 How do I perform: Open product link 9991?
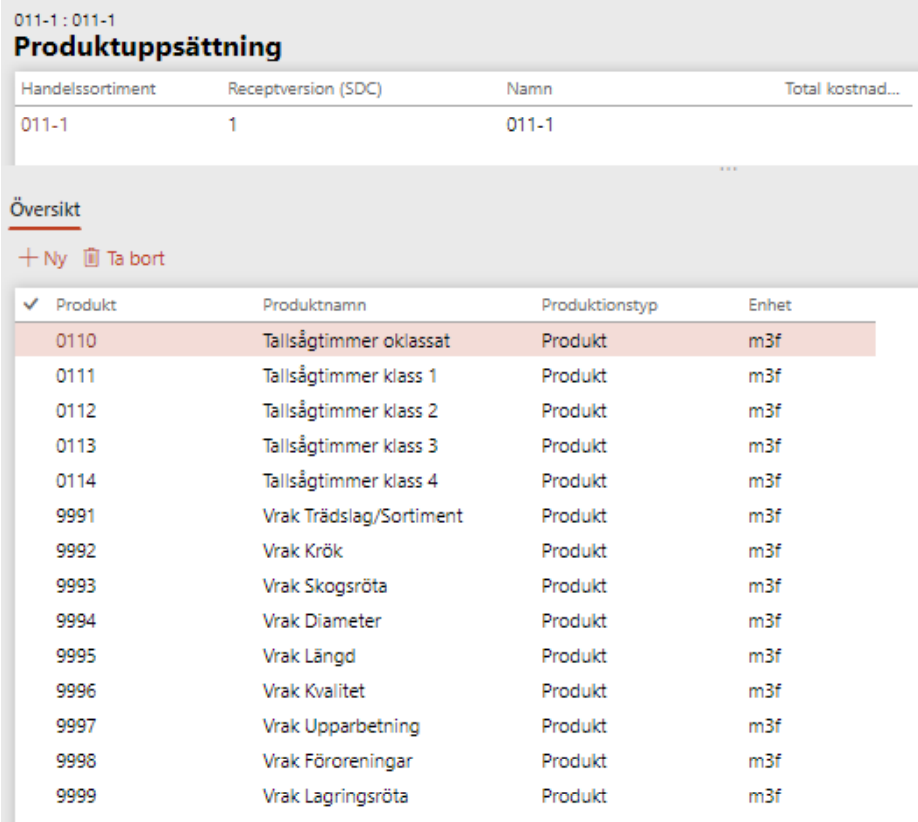[x=74, y=516]
